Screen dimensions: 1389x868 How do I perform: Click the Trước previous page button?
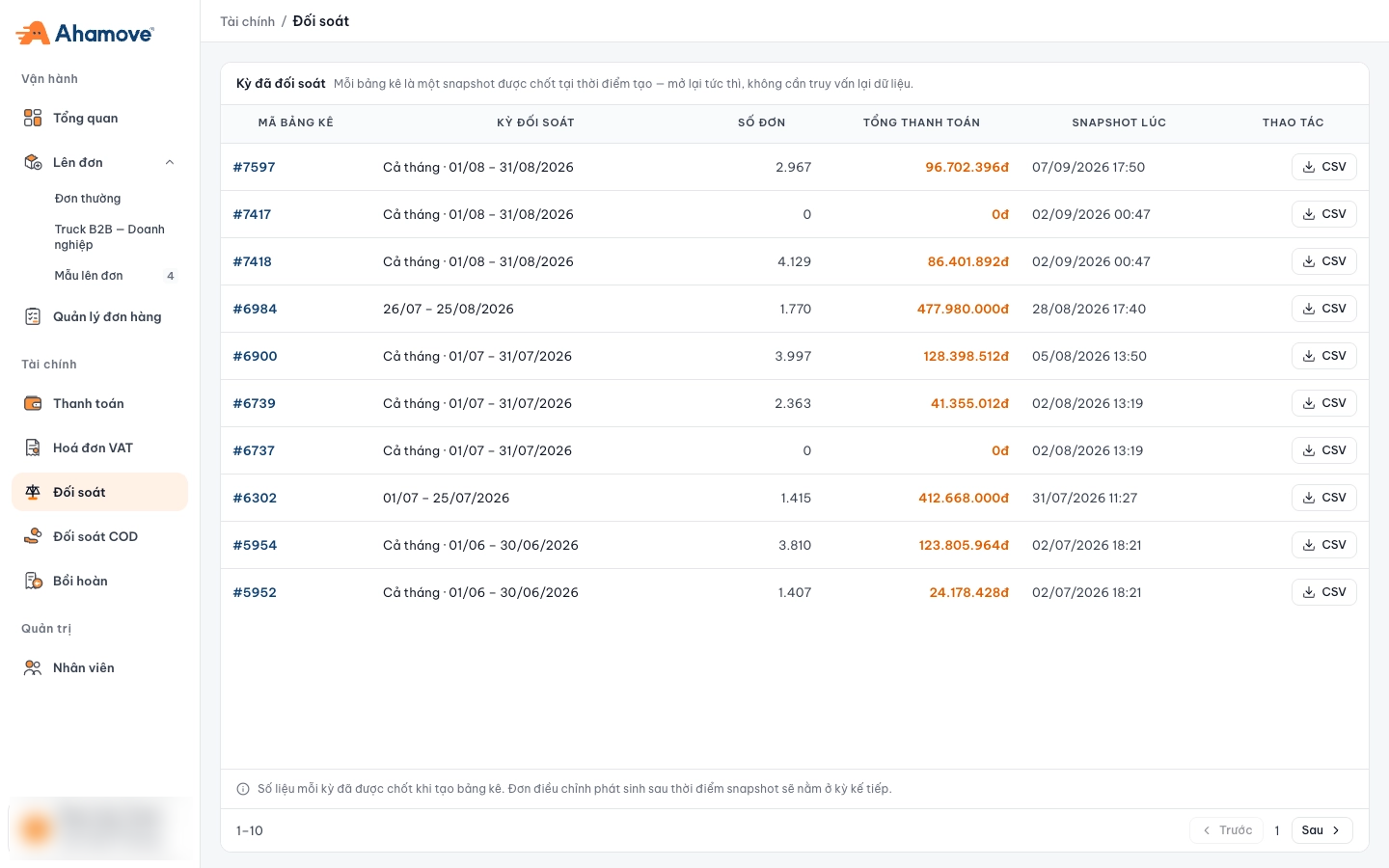1226,830
